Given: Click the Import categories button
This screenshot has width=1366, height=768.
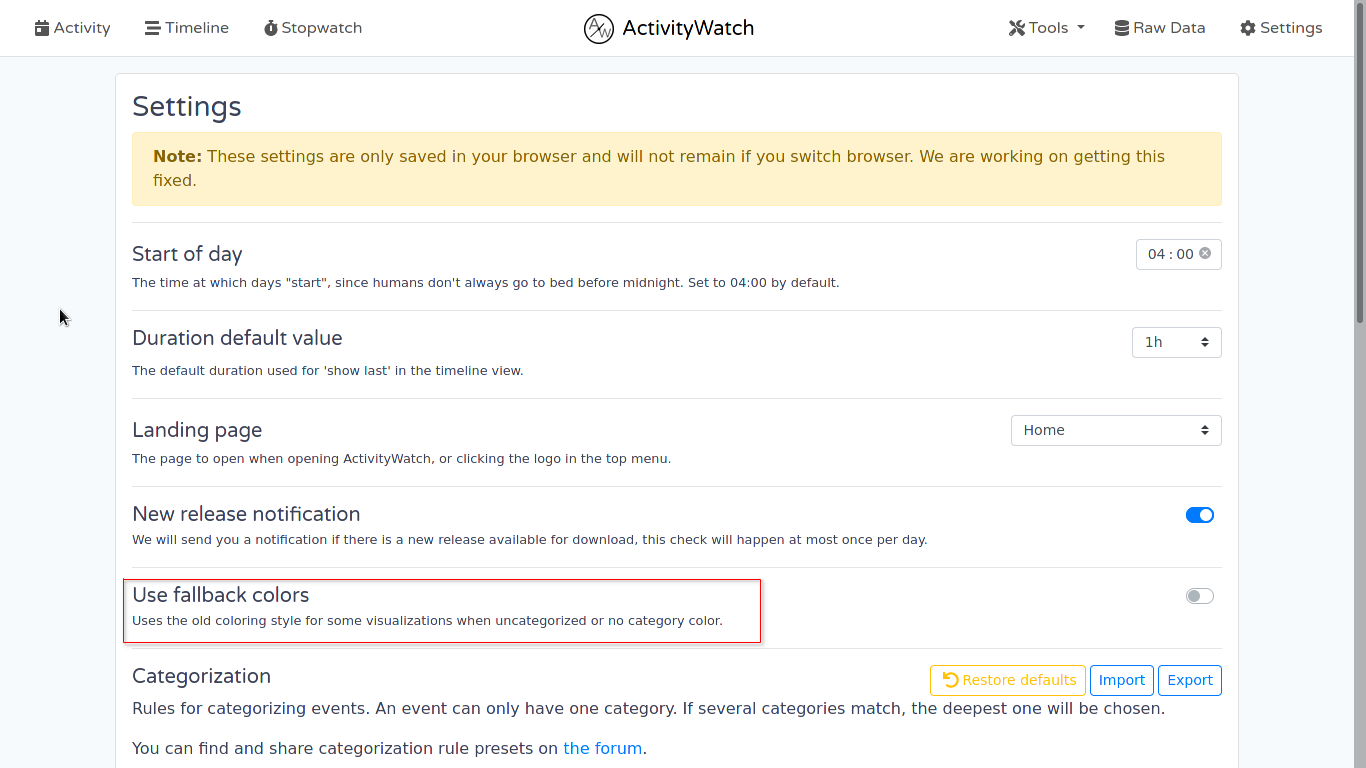Looking at the screenshot, I should click(x=1121, y=680).
